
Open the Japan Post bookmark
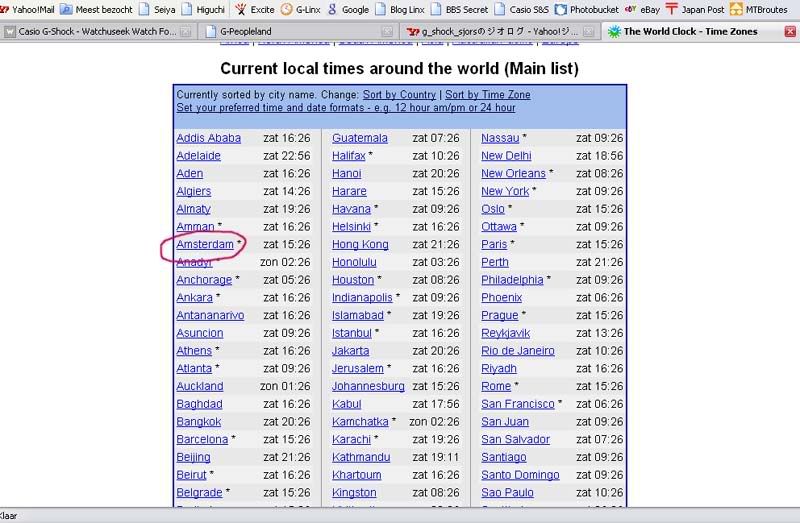694,9
